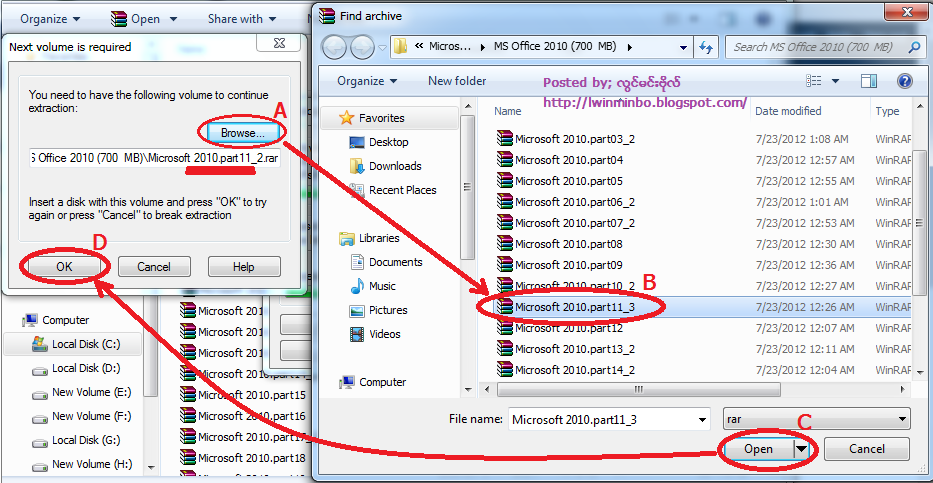Click Help in the Next volume dialog
This screenshot has width=933, height=483.
coord(244,267)
